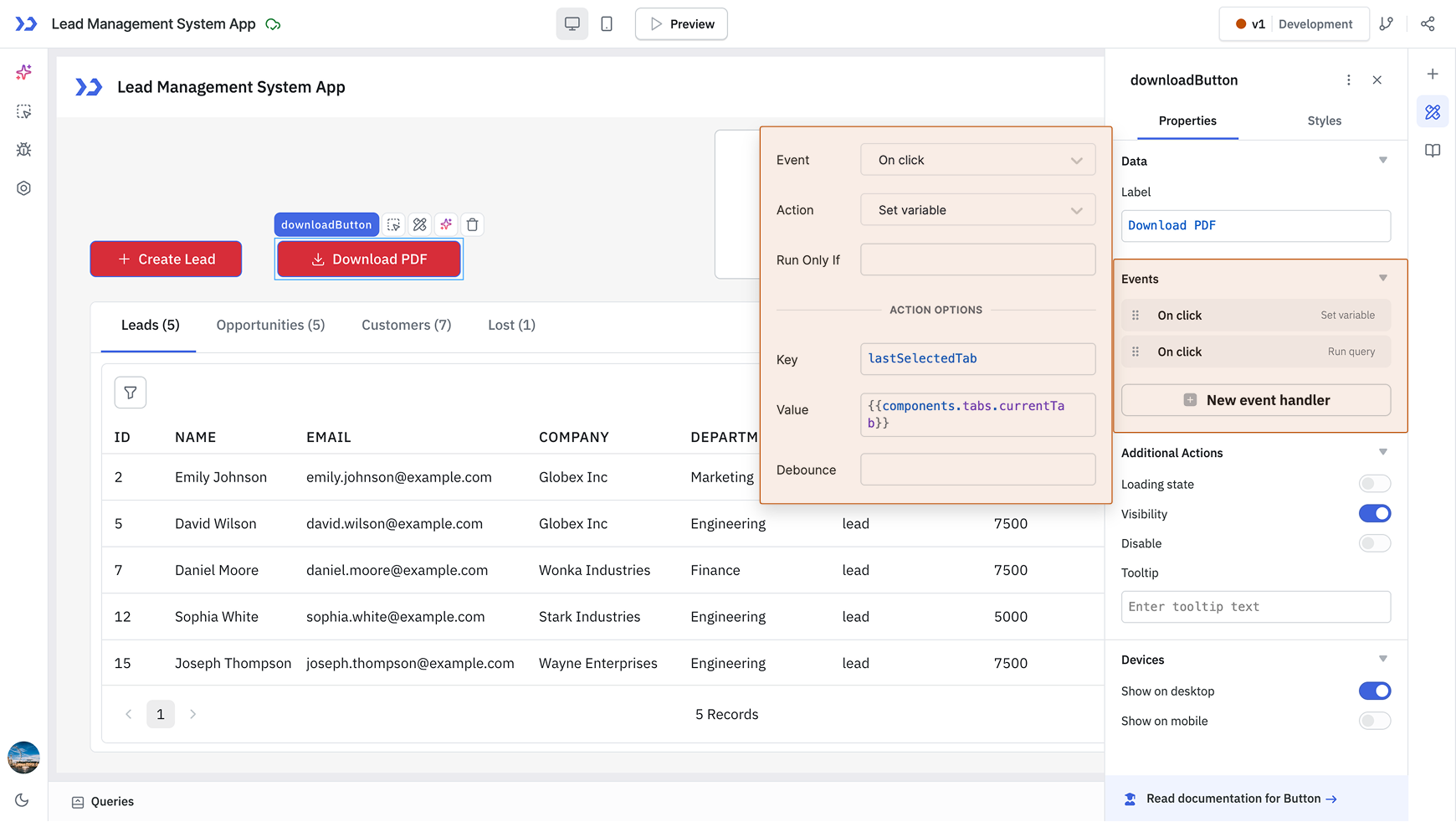This screenshot has height=822, width=1456.
Task: Open the Debug bug panel in left sidebar
Action: (23, 149)
